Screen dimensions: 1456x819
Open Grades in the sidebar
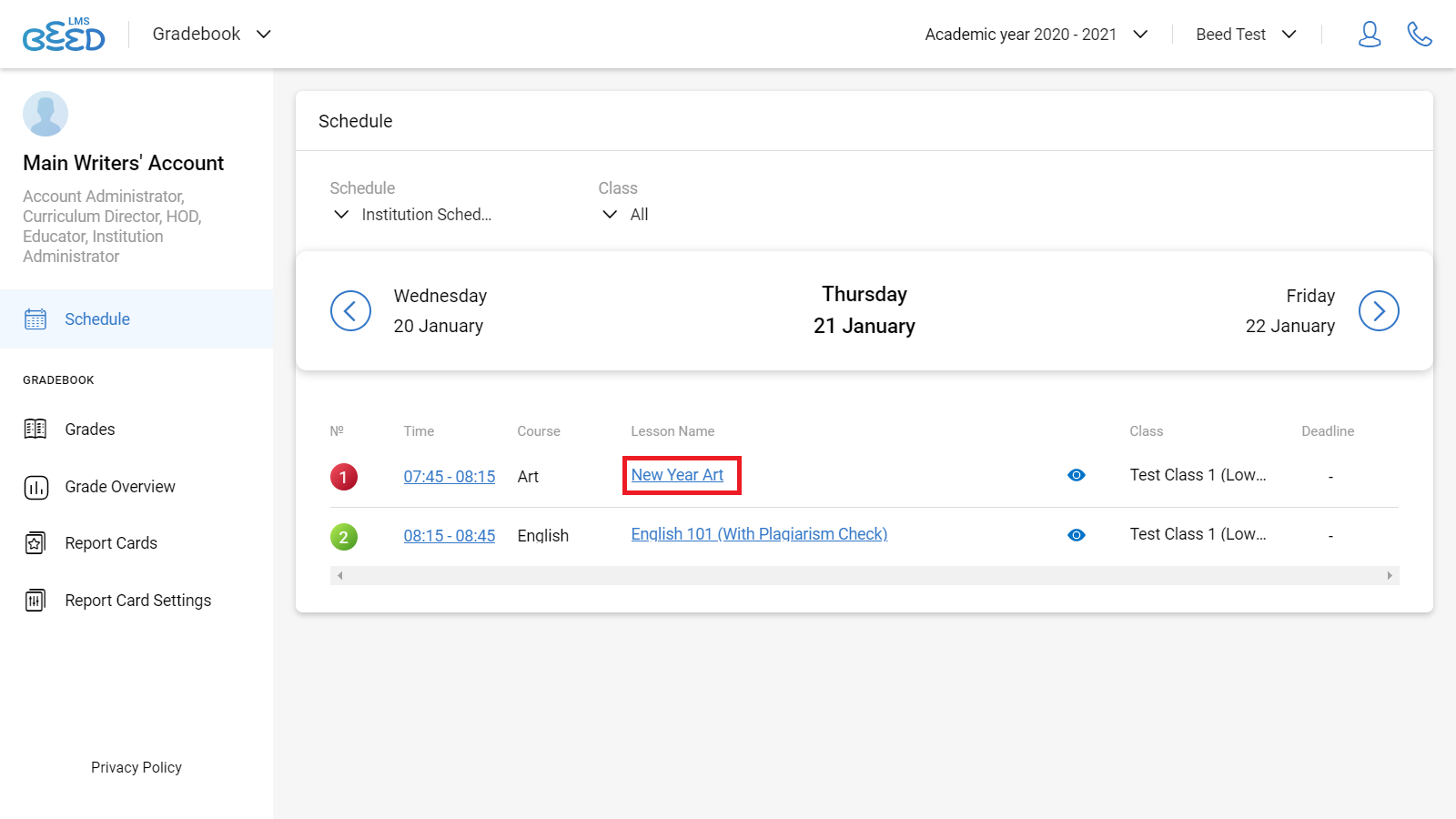(90, 430)
